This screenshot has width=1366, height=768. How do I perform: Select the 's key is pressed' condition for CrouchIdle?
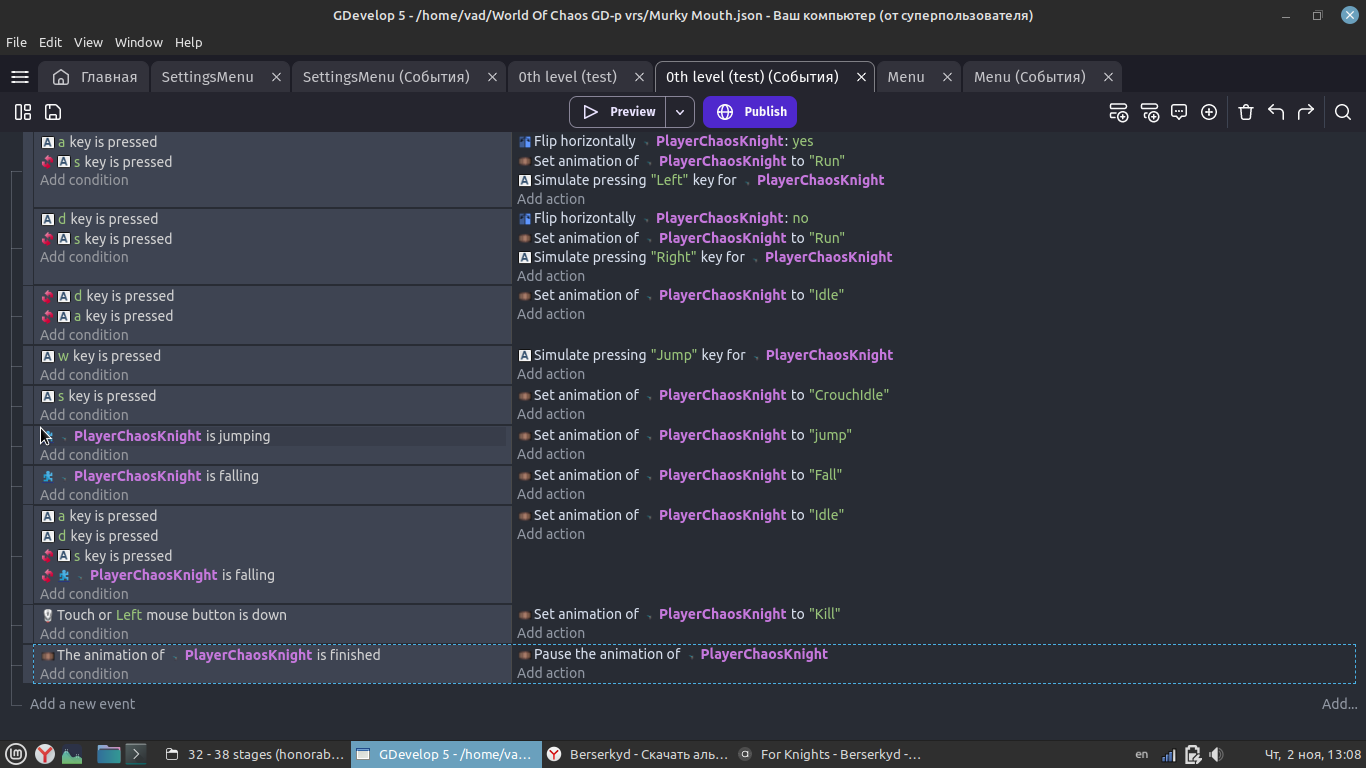tap(99, 396)
